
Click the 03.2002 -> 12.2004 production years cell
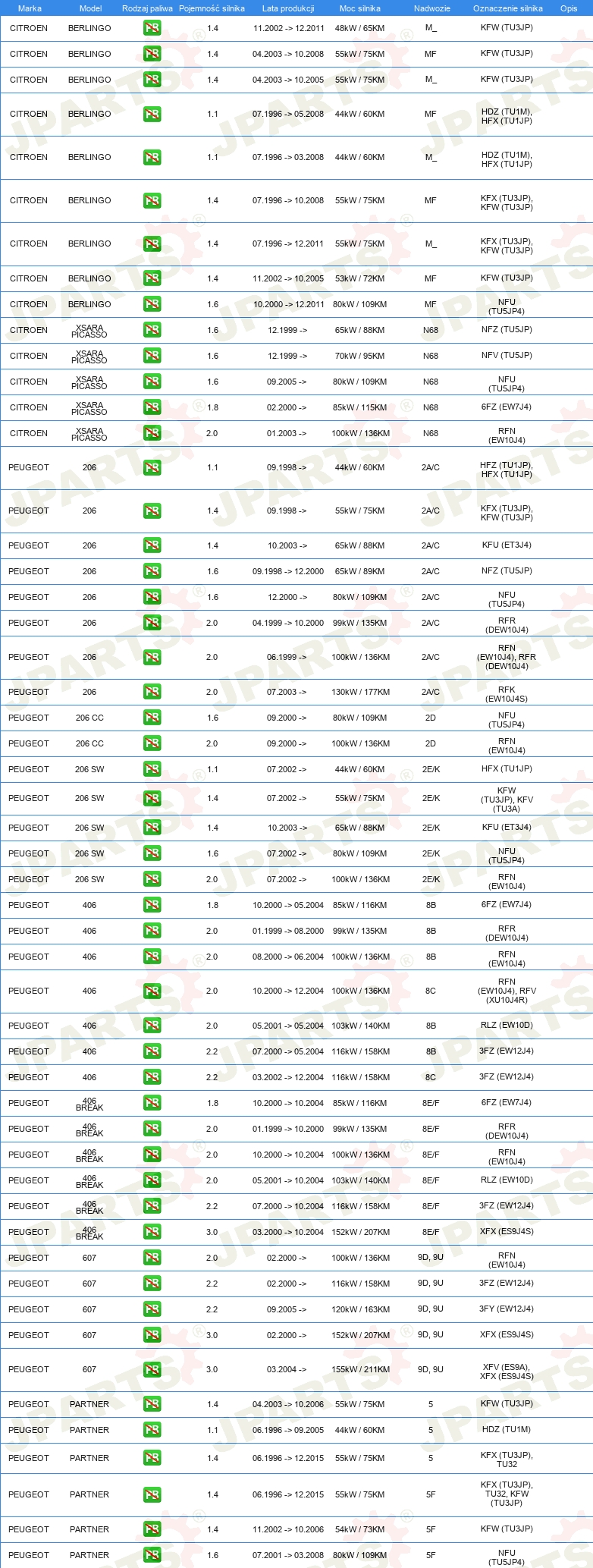(x=288, y=1077)
